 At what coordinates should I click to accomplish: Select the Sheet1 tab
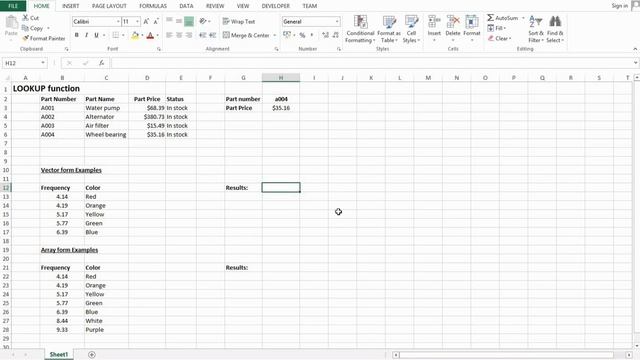click(59, 354)
